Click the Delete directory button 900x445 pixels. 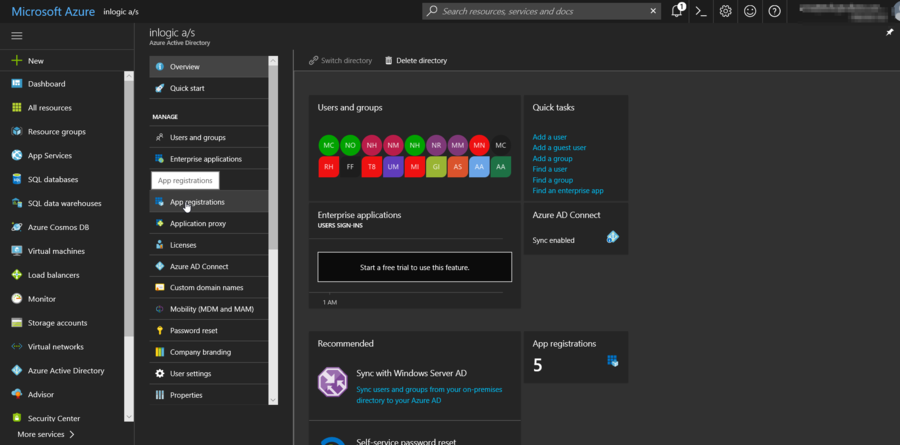(416, 61)
